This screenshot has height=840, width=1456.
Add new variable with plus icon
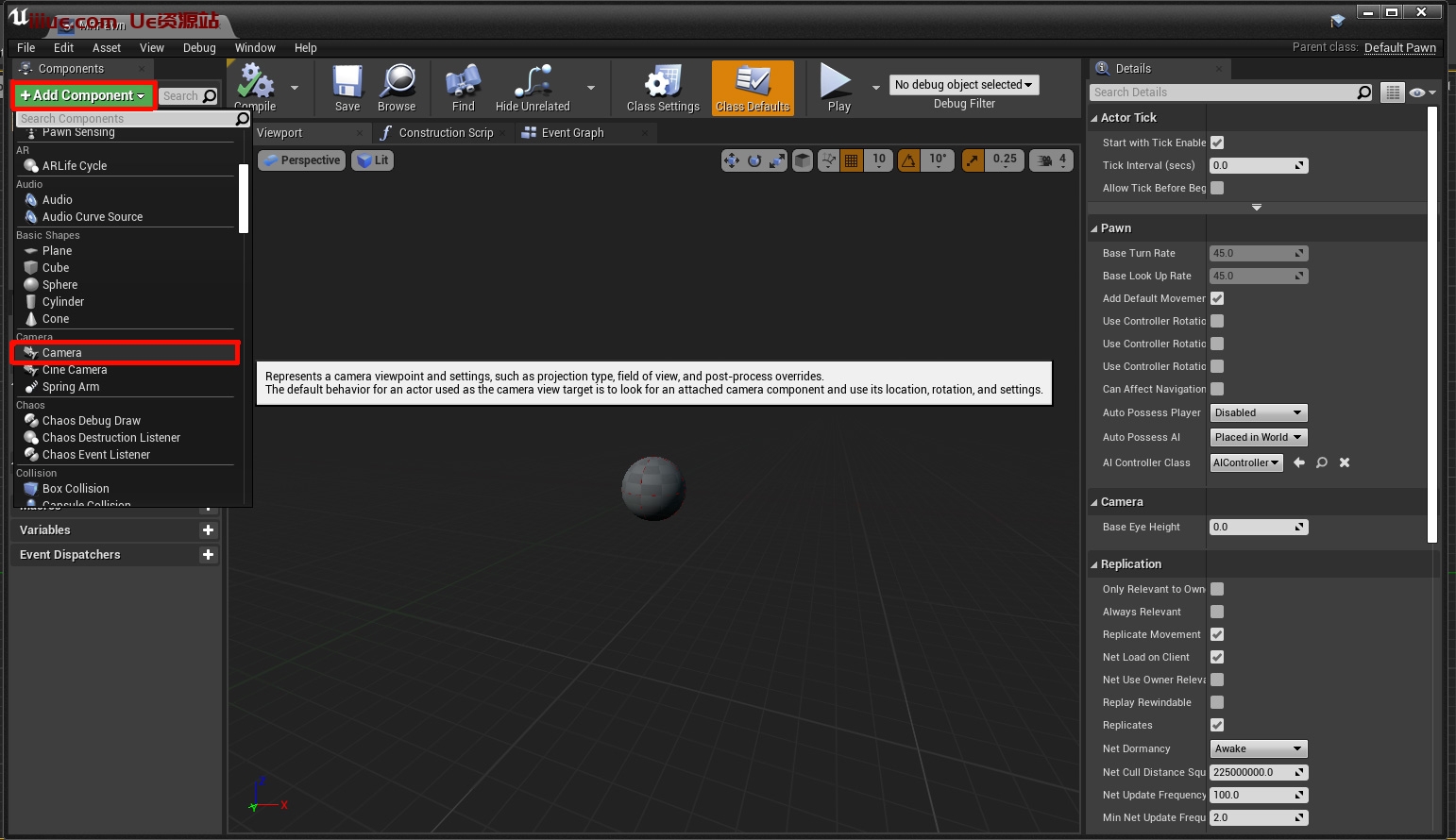coord(208,530)
